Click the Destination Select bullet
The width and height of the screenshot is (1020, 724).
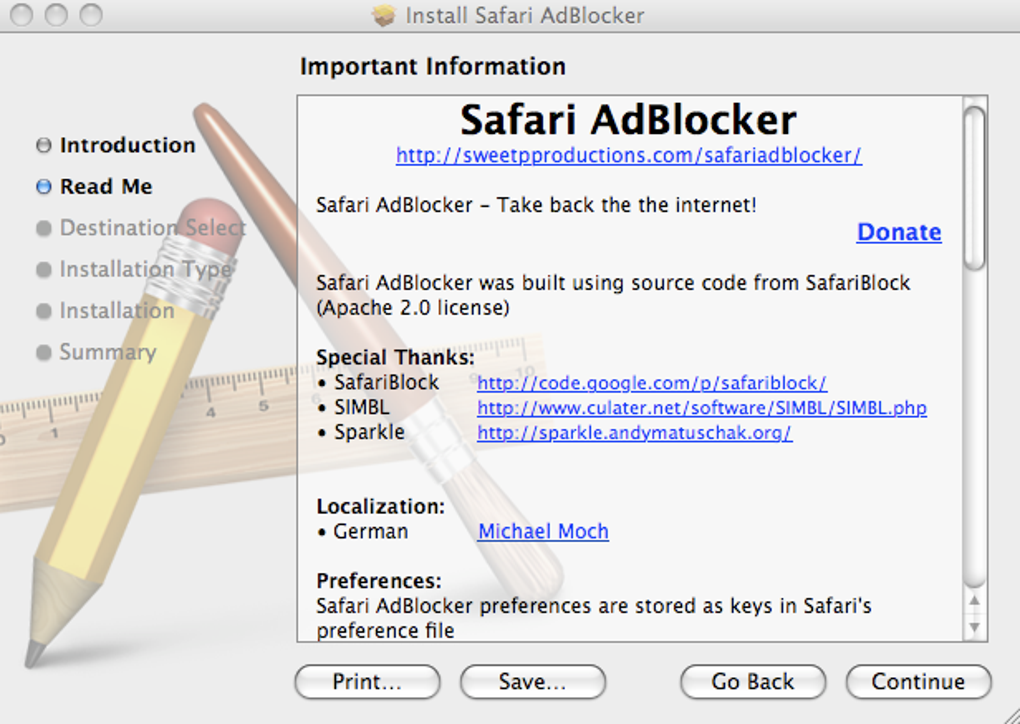pyautogui.click(x=44, y=228)
